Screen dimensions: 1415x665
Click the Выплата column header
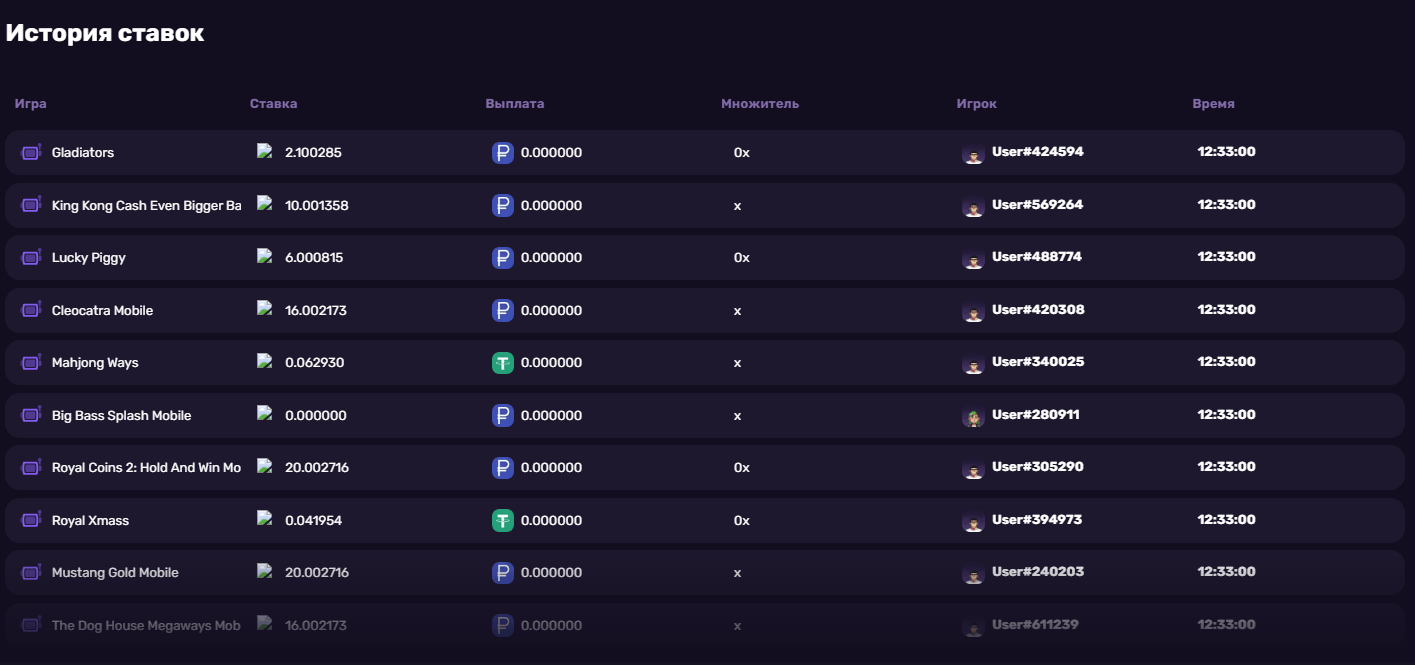(515, 104)
